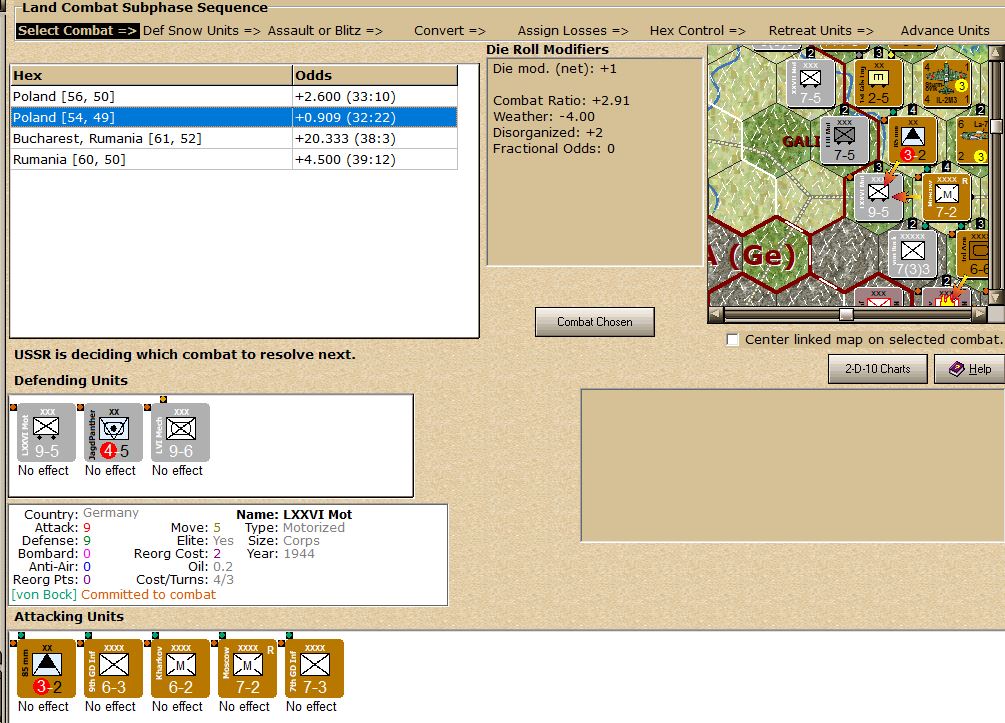
Task: Open the 2-D-10 Charts
Action: click(877, 369)
